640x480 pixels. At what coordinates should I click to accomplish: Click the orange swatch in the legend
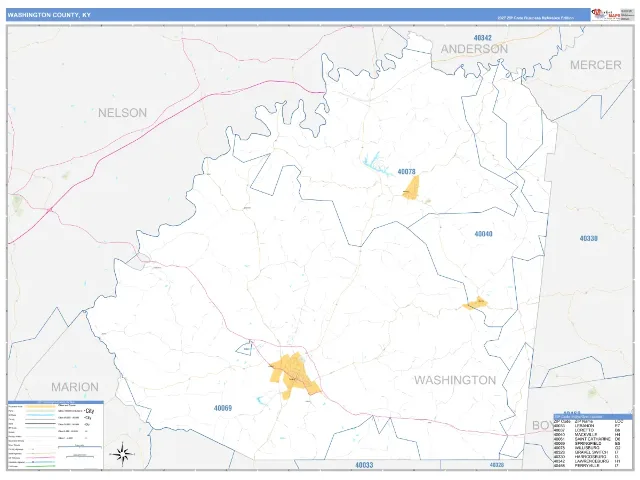point(40,407)
